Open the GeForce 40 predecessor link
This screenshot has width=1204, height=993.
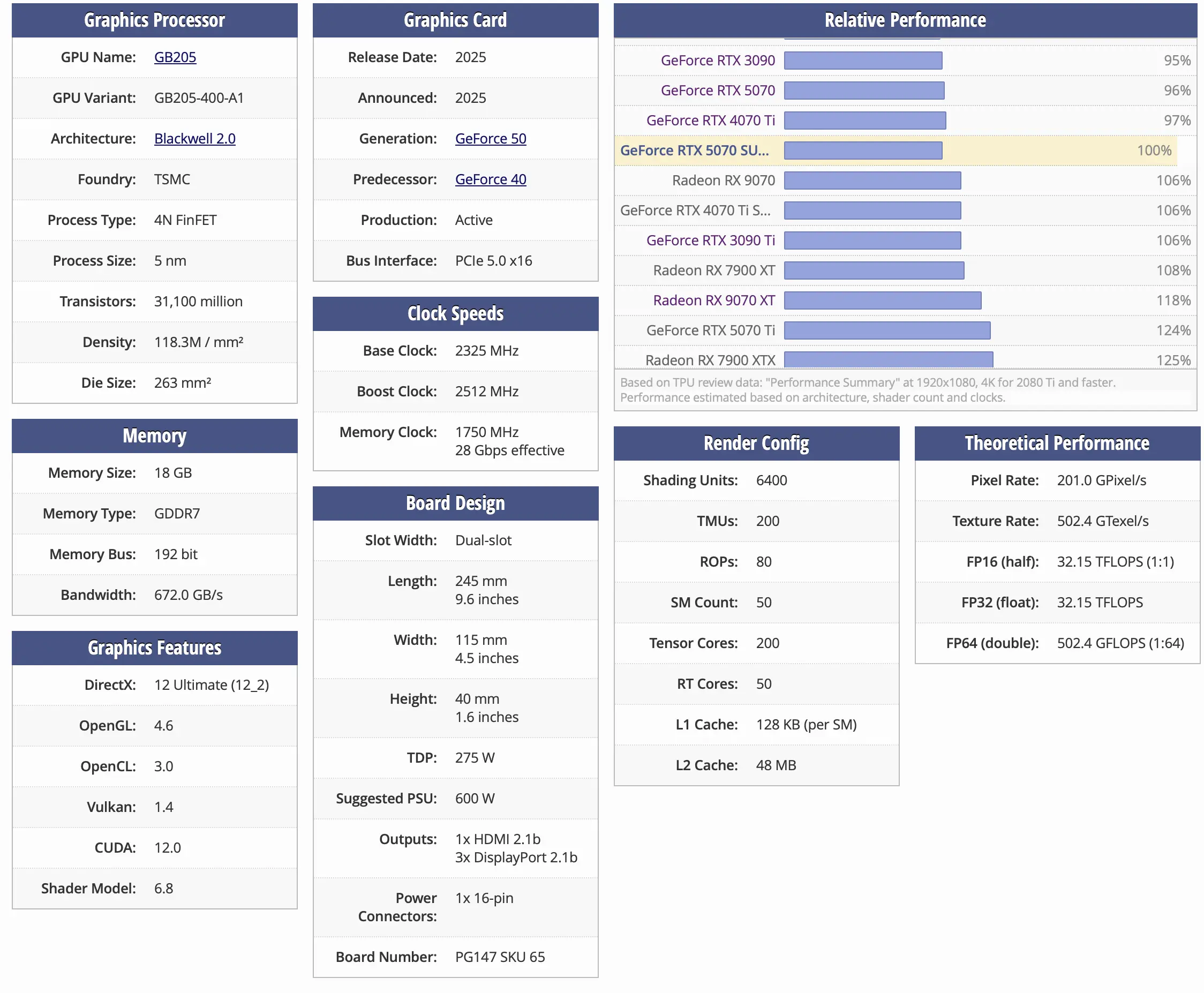click(x=490, y=179)
